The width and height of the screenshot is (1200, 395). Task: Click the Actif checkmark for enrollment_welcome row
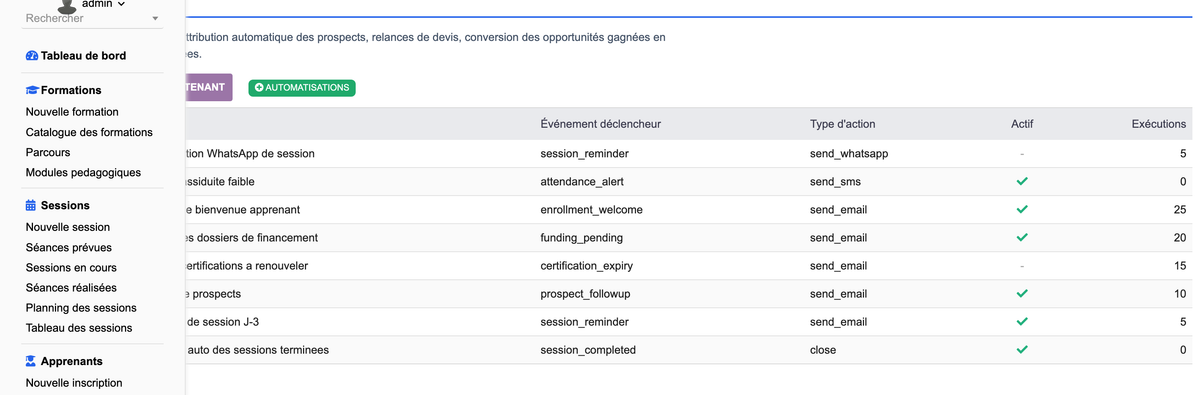point(1022,210)
